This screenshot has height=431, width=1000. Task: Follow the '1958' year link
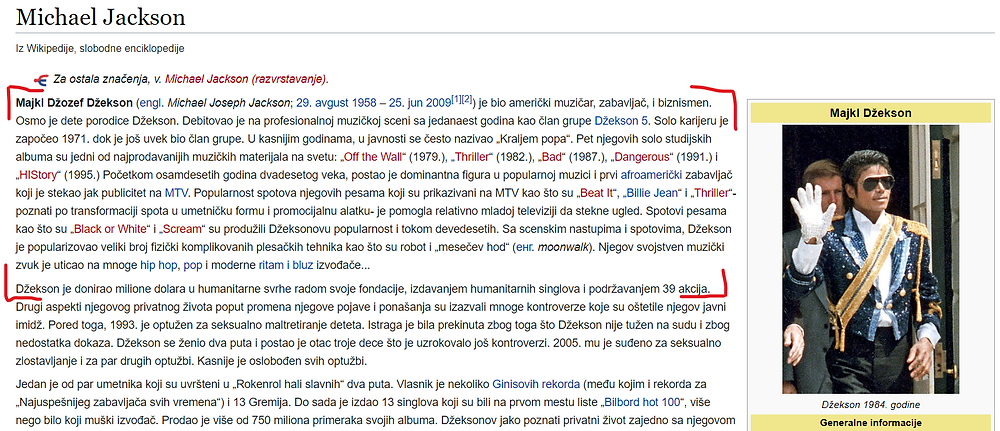click(364, 103)
